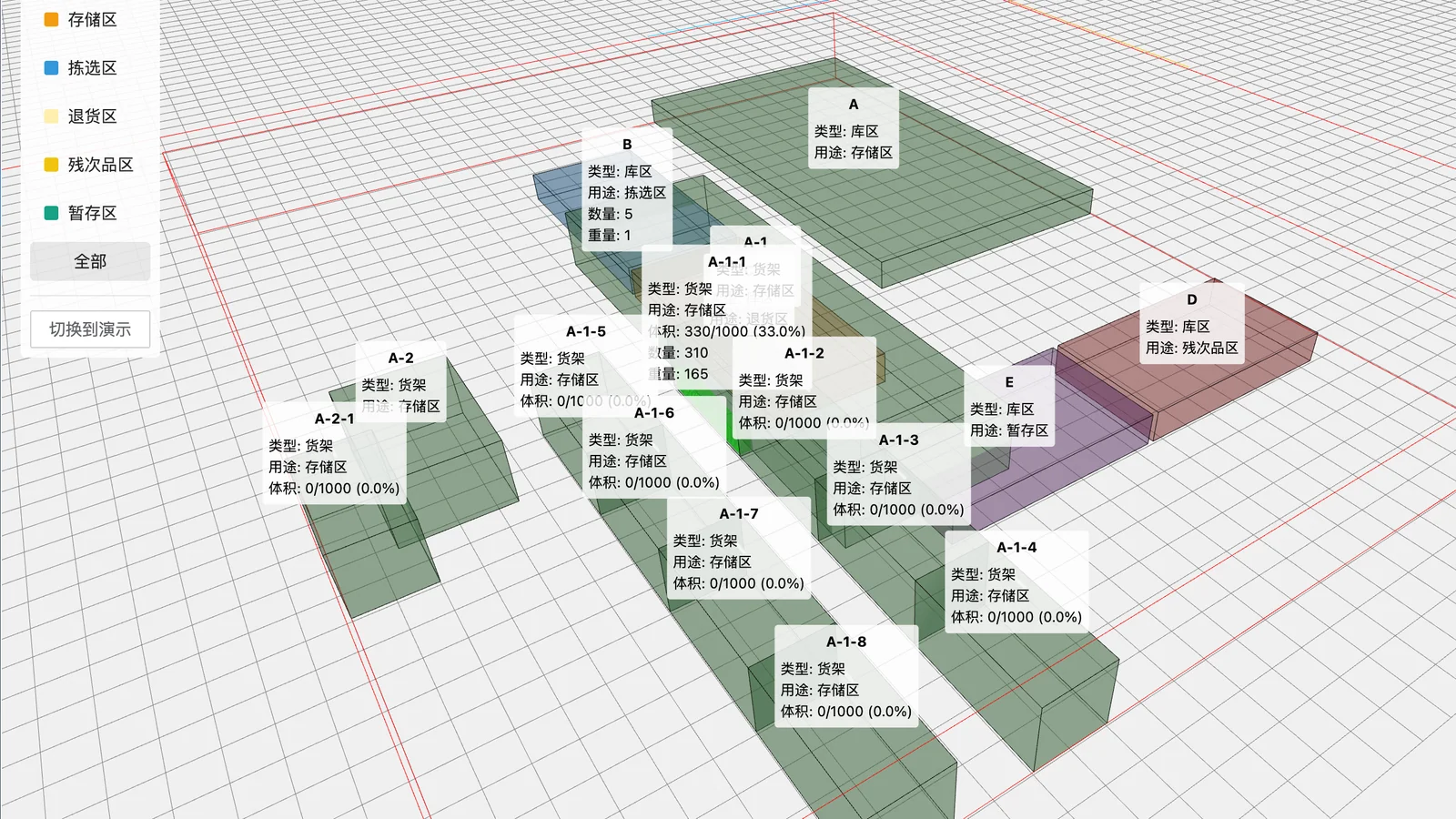Screen dimensions: 1456x819
Task: Click 用途: 残次品区 in the D card
Action: pos(1192,348)
